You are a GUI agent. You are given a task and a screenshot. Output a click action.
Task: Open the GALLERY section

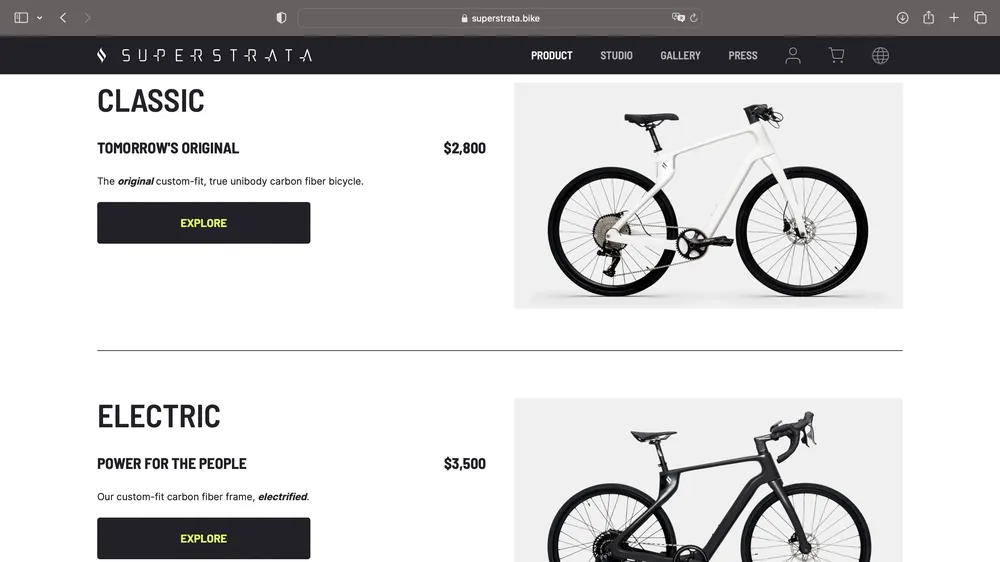[x=680, y=55]
